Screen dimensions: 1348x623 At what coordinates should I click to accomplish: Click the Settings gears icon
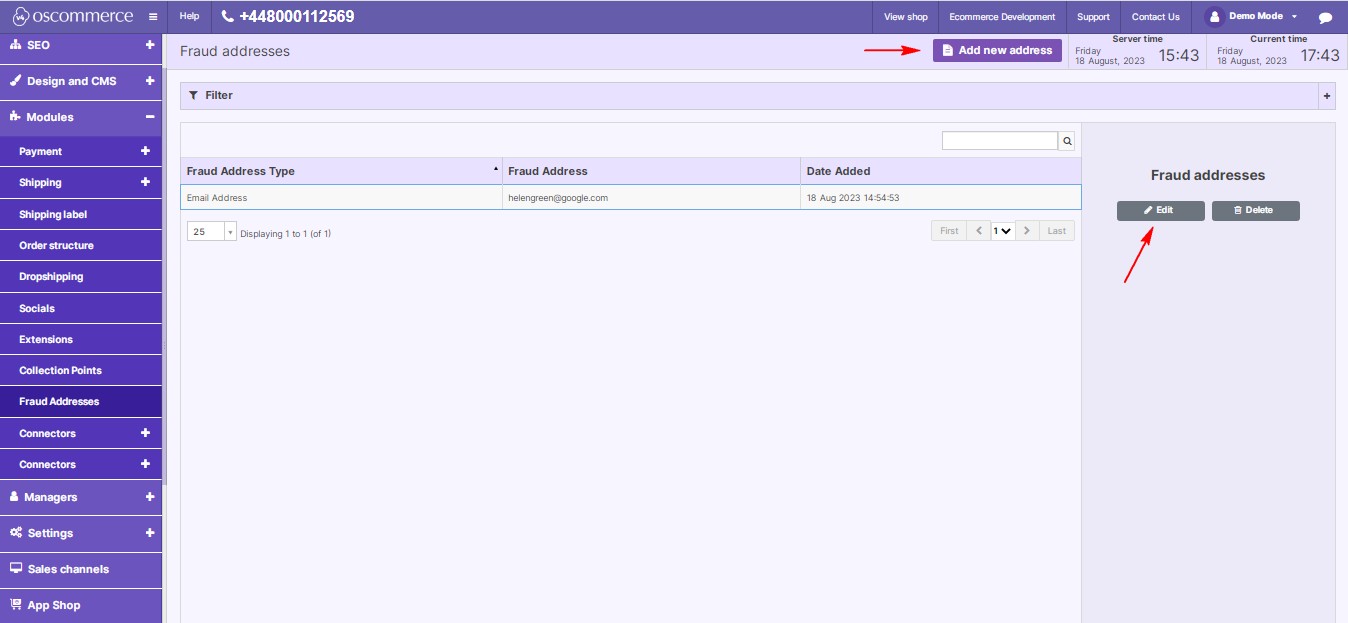coord(16,533)
